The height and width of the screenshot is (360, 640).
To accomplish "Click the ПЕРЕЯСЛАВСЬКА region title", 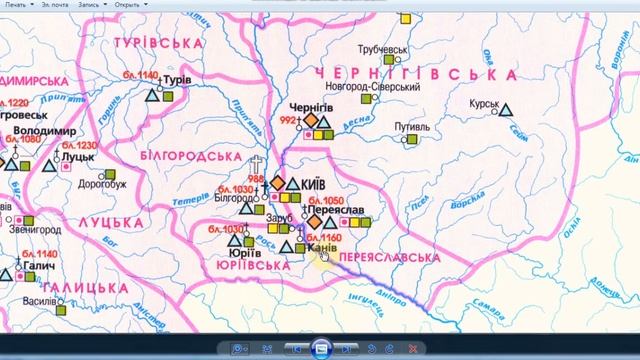I will 390,258.
